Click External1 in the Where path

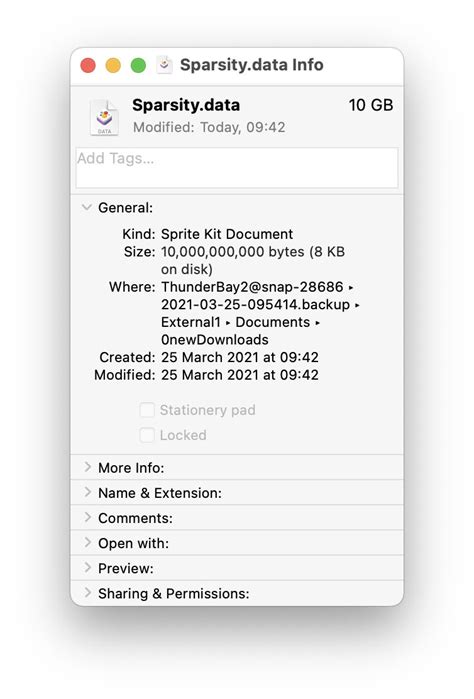(x=191, y=322)
